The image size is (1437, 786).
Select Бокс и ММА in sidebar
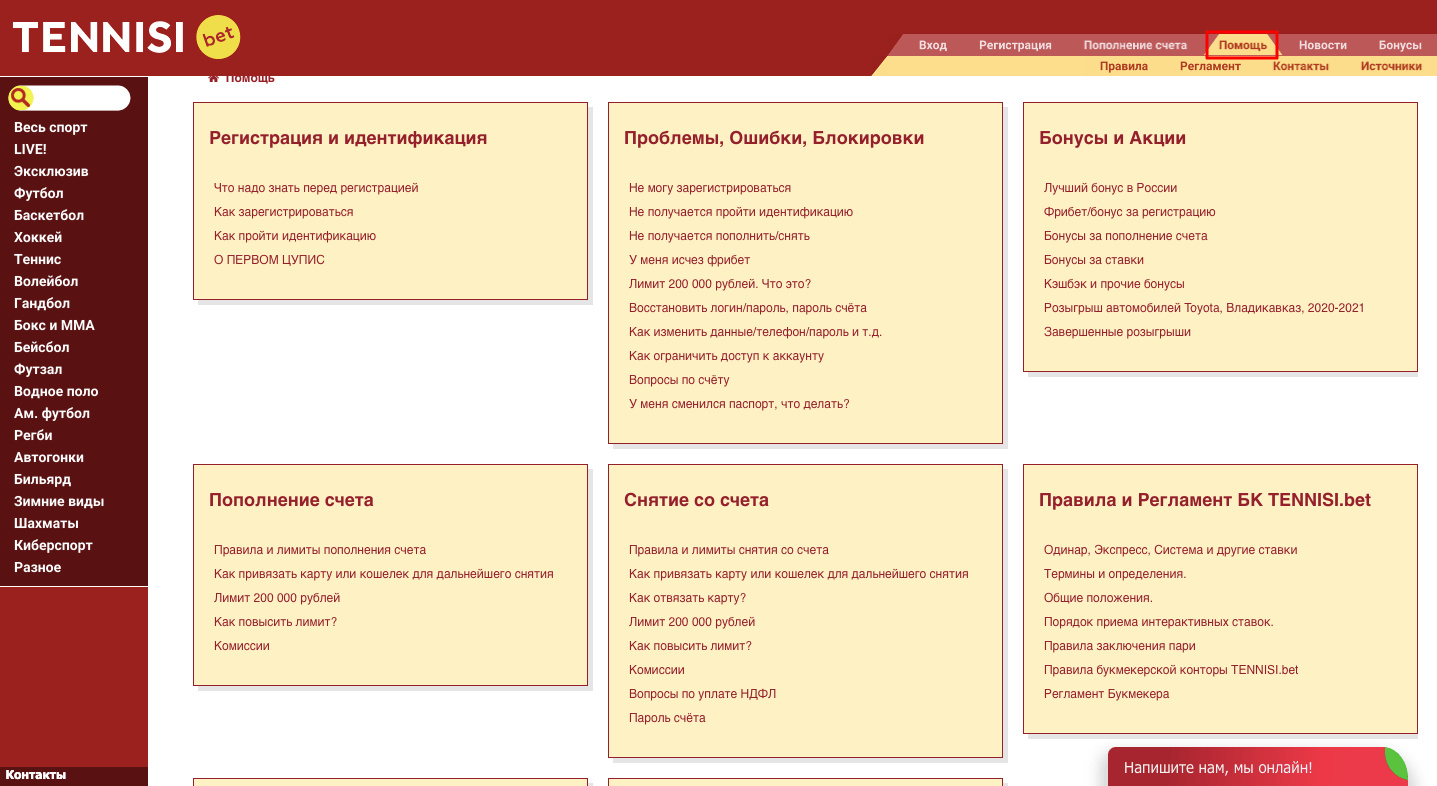pyautogui.click(x=54, y=325)
